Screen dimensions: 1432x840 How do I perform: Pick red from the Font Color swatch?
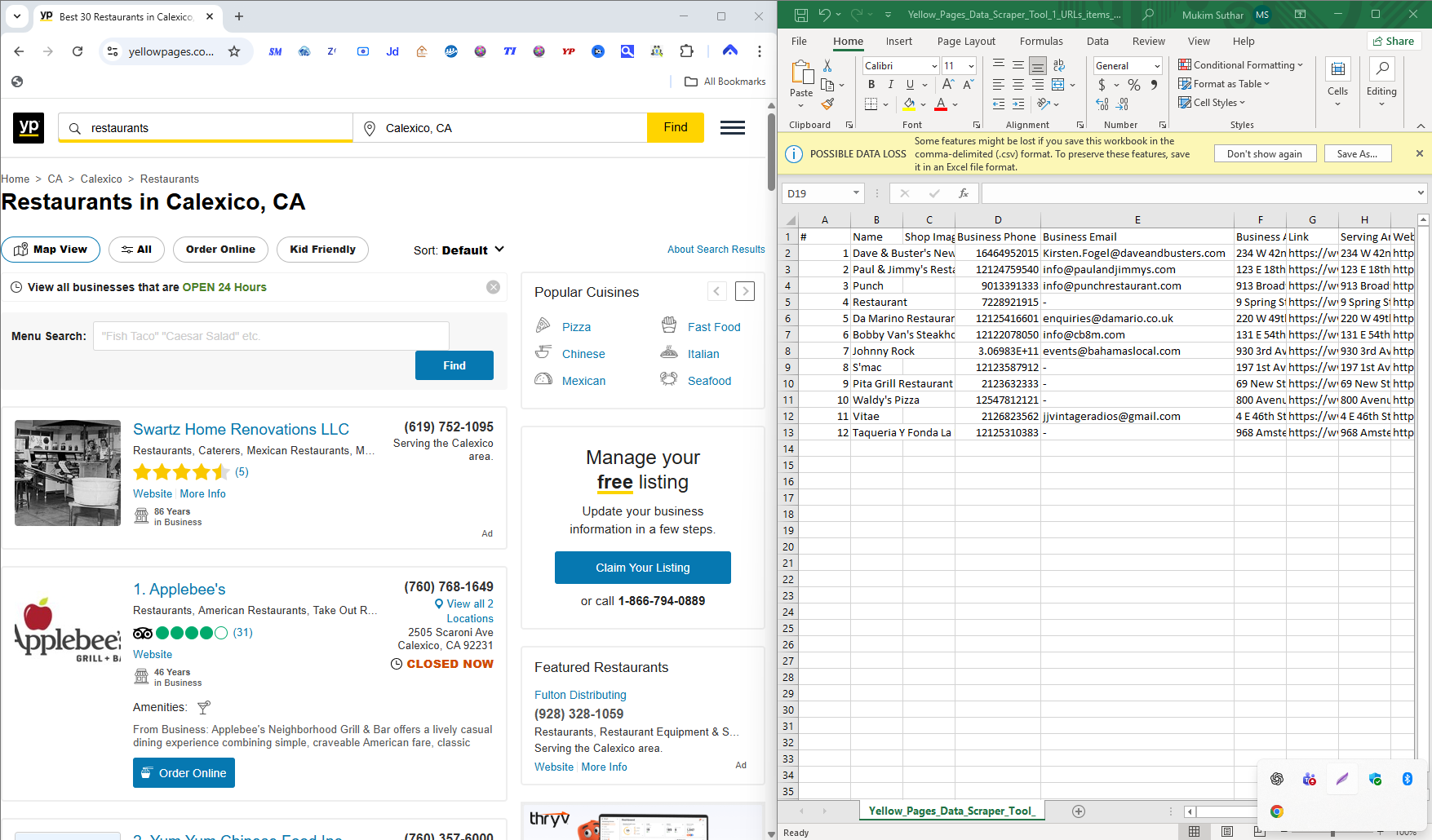939,104
